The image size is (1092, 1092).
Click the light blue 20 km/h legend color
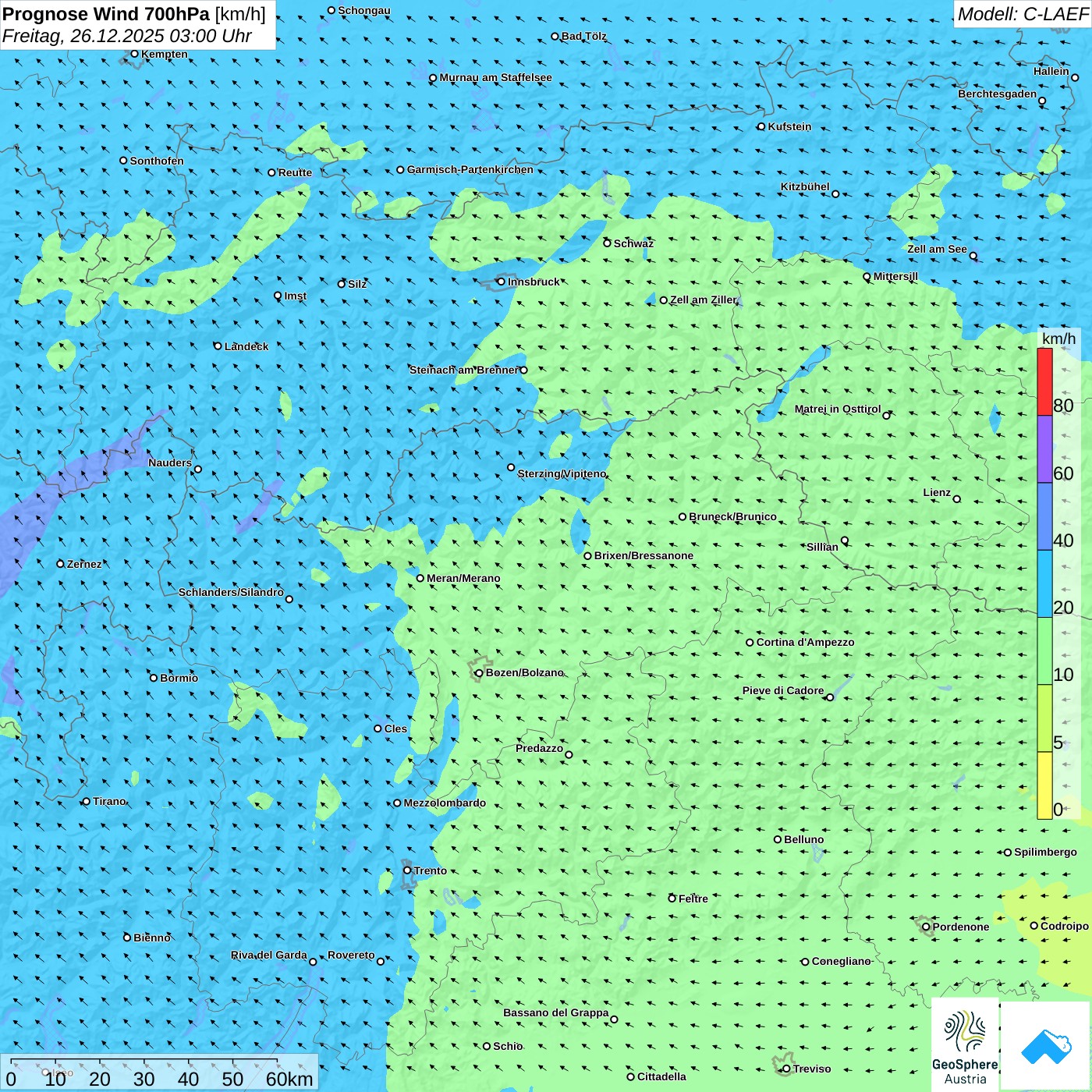pyautogui.click(x=1044, y=583)
